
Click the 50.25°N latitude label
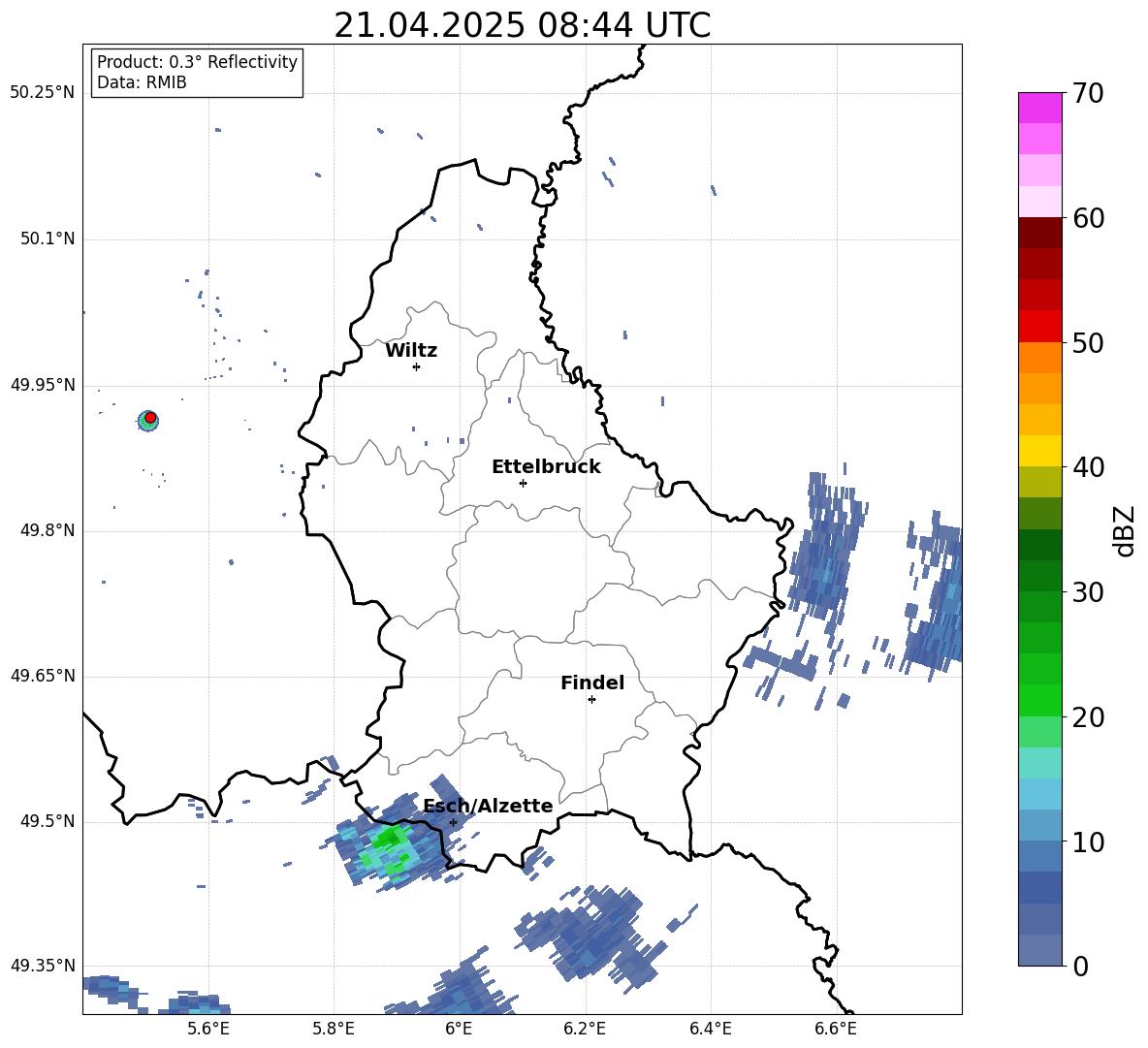[x=43, y=93]
